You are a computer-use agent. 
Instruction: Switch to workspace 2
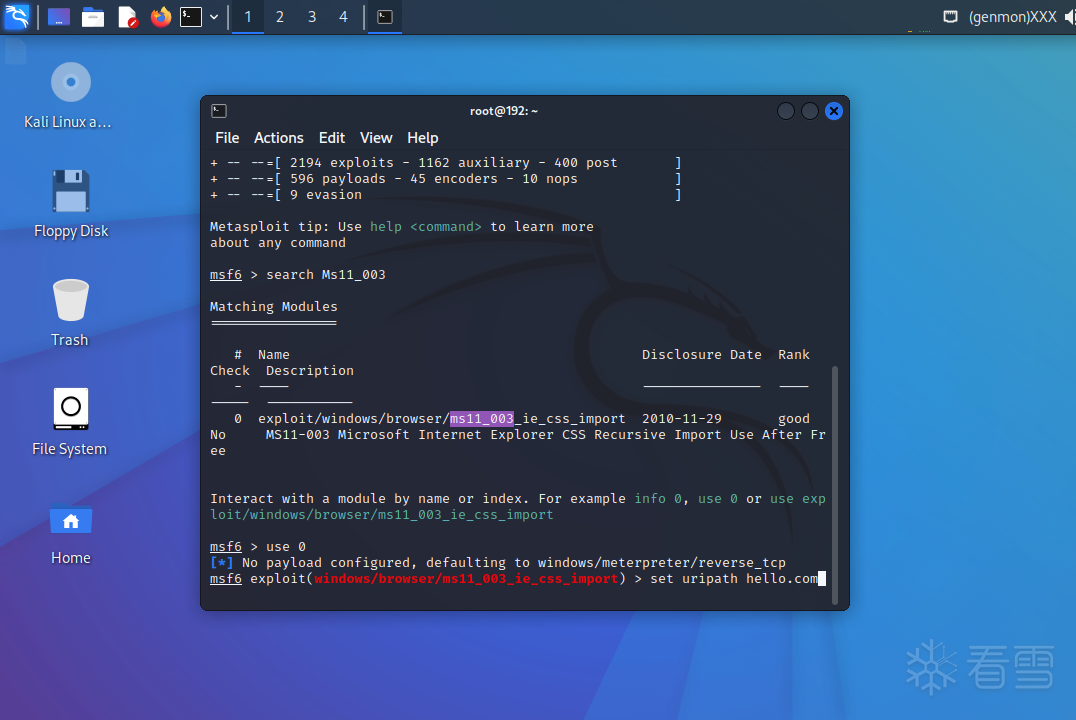click(x=280, y=16)
